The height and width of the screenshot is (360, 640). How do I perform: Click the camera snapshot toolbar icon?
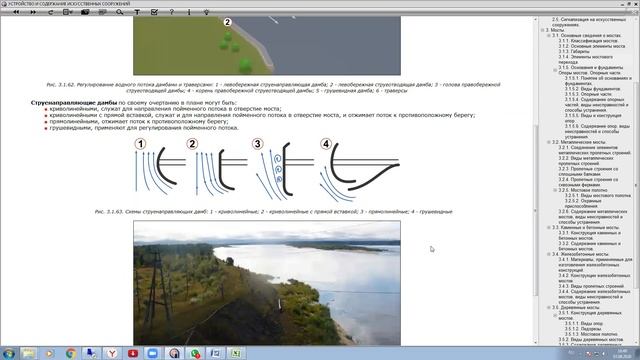point(85,12)
